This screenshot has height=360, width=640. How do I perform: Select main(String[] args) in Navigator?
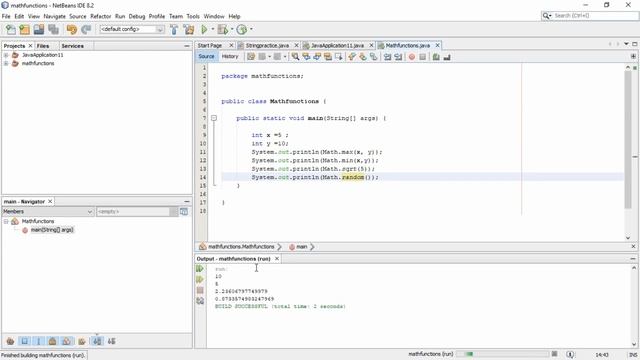click(x=52, y=230)
